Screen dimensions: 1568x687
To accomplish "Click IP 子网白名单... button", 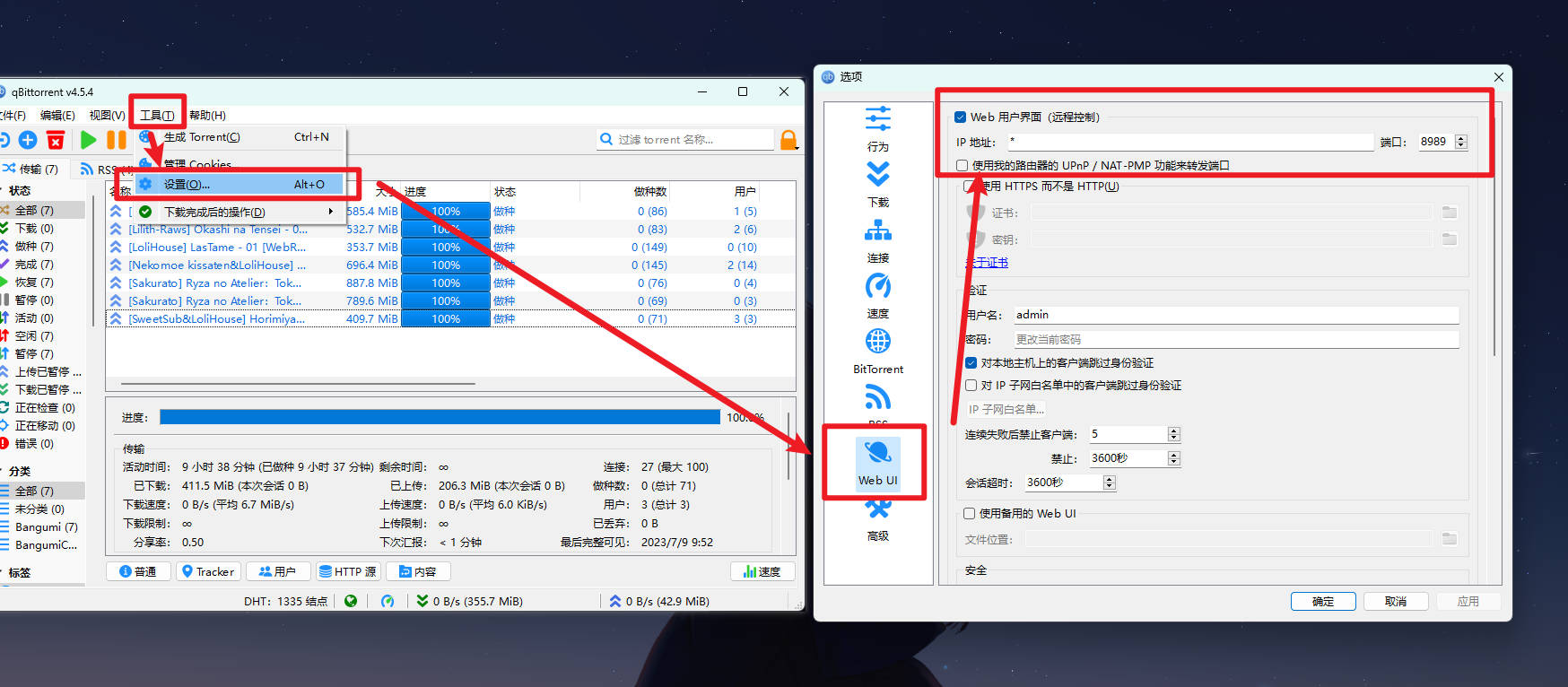I will [x=1006, y=409].
